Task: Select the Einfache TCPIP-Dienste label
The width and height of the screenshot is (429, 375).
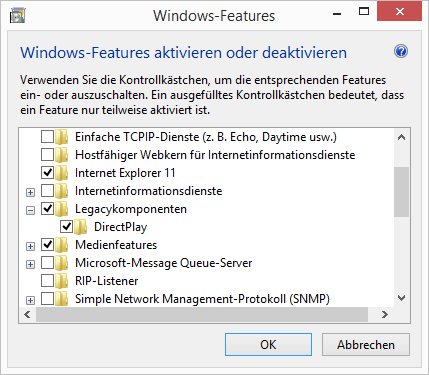Action: click(x=206, y=137)
